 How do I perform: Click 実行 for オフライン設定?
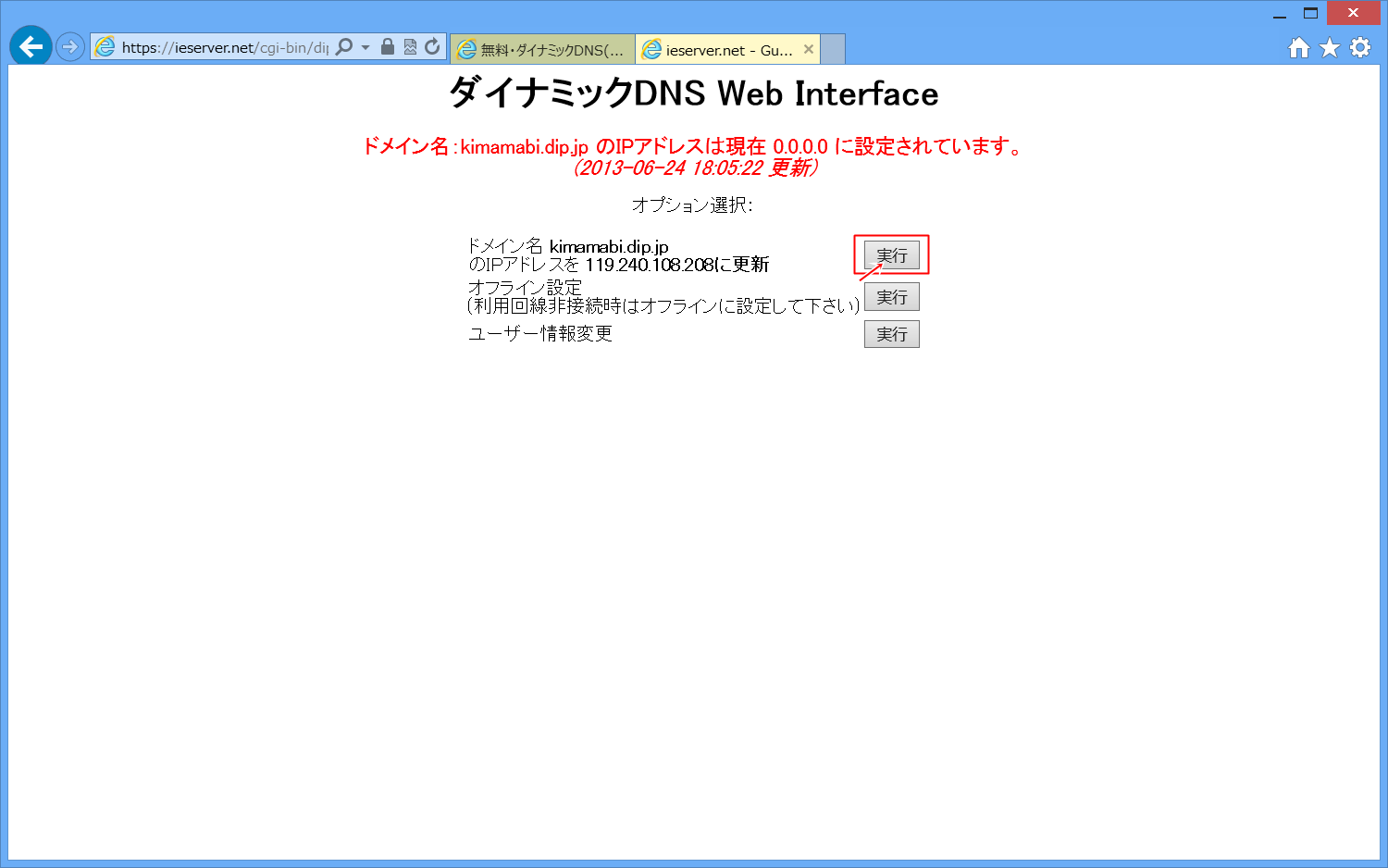891,296
